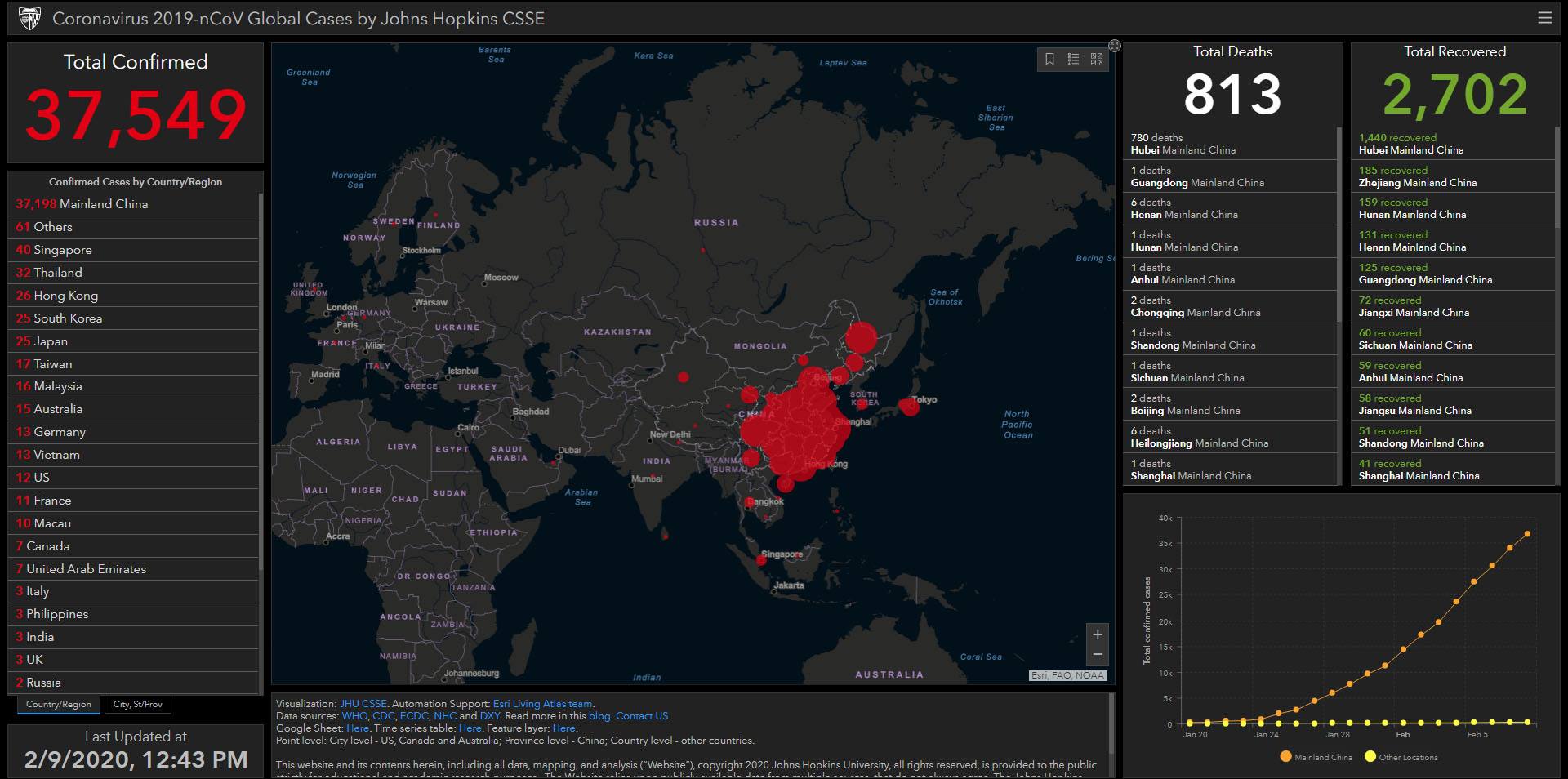Click the Contact US link
The image size is (1568, 779).
(x=642, y=716)
